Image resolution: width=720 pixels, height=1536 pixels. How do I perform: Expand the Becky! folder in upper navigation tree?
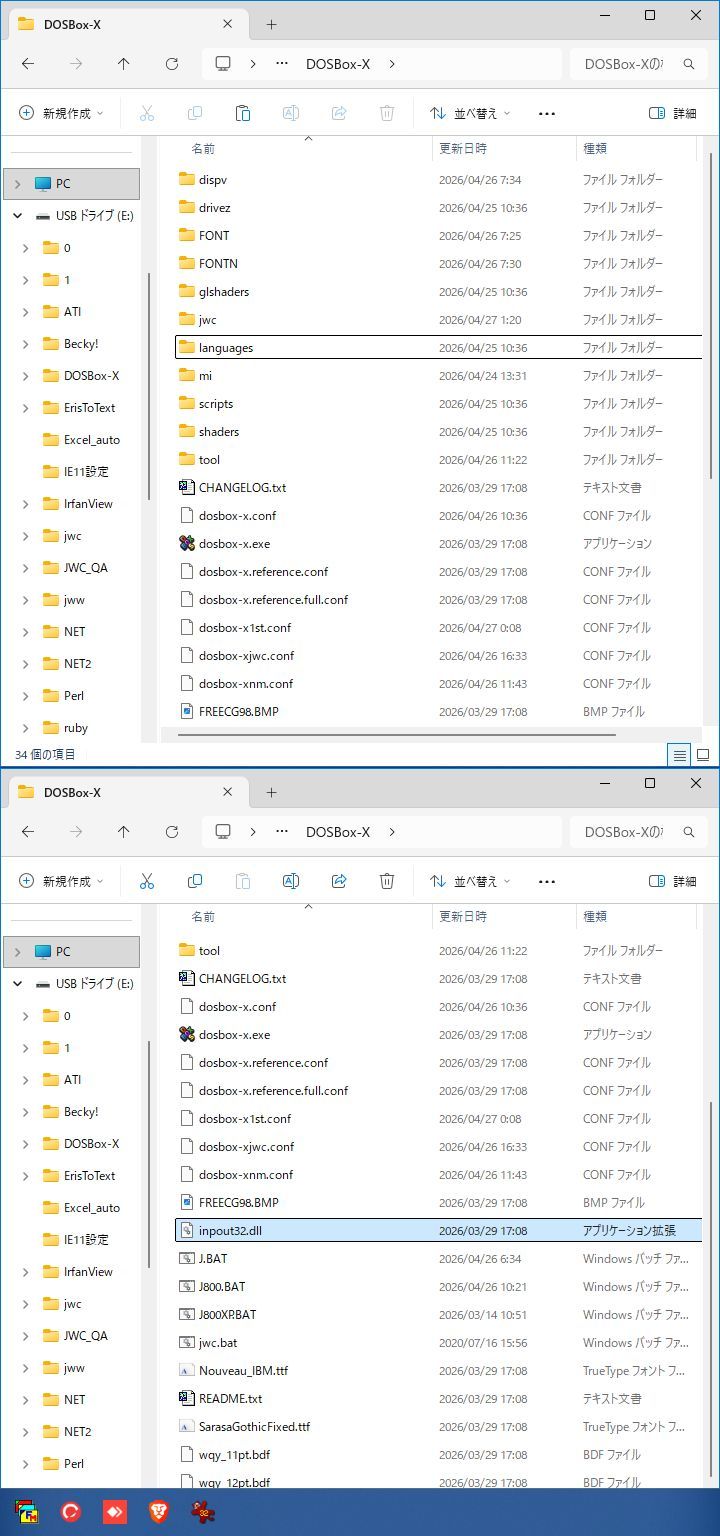(25, 344)
